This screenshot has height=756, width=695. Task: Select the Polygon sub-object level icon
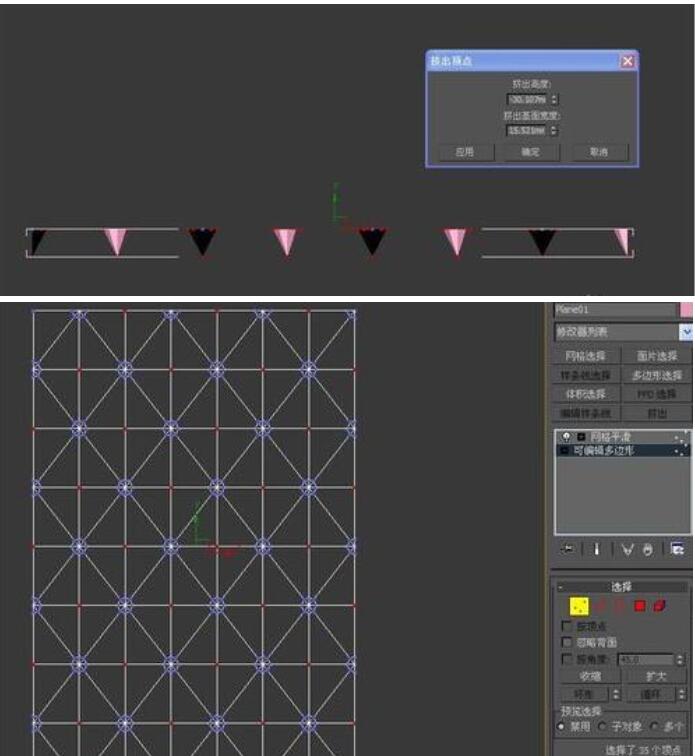639,605
